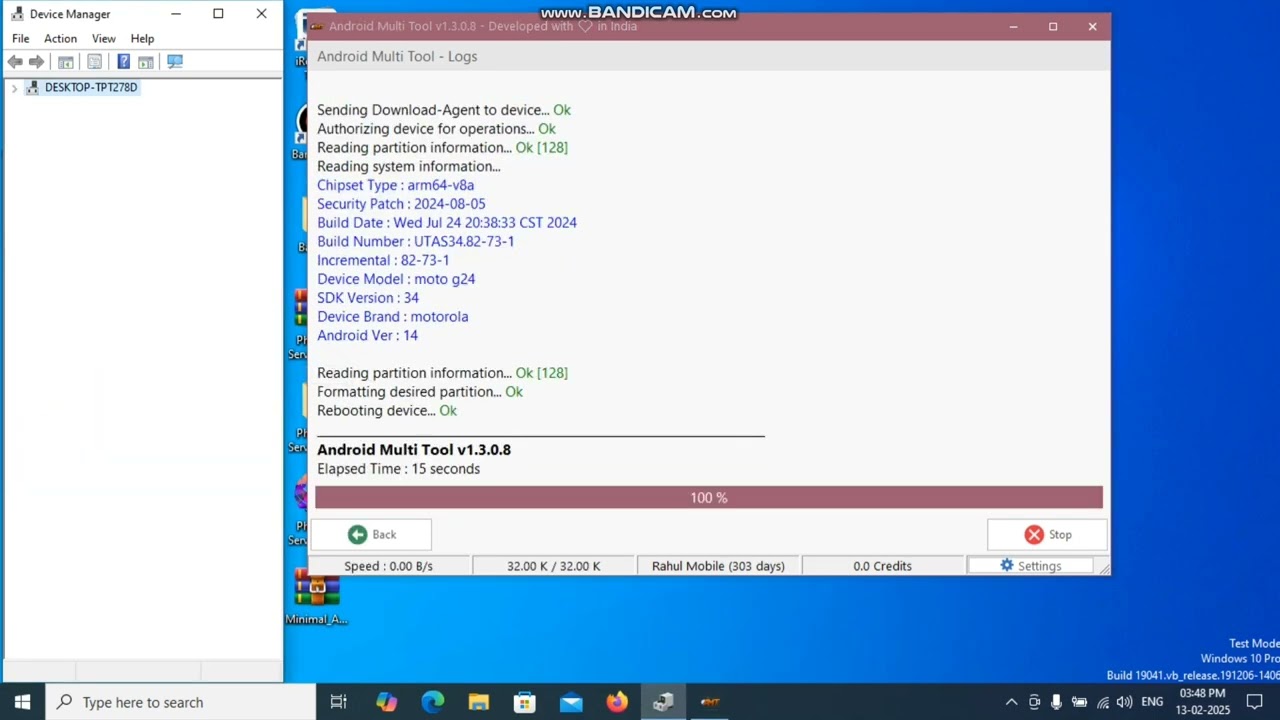Click the green arrow icon on Back button
The height and width of the screenshot is (720, 1280).
click(x=357, y=535)
